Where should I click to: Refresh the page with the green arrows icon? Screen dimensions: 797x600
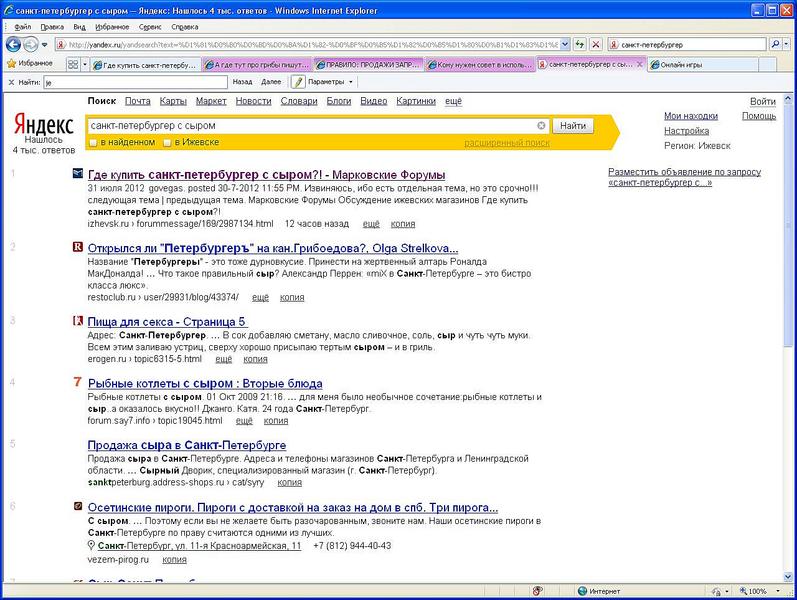pyautogui.click(x=580, y=45)
